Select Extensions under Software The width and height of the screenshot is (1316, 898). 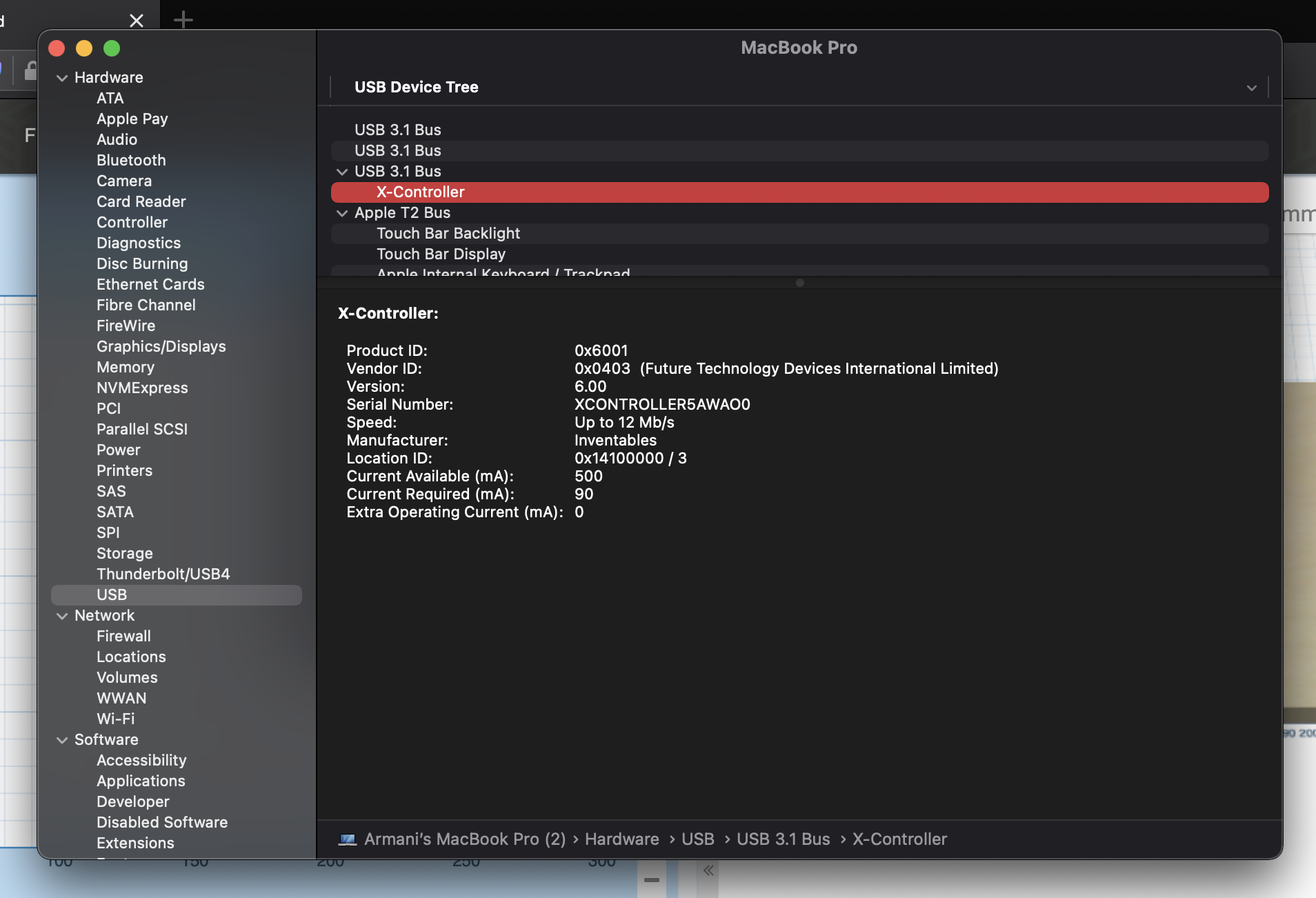(x=135, y=844)
